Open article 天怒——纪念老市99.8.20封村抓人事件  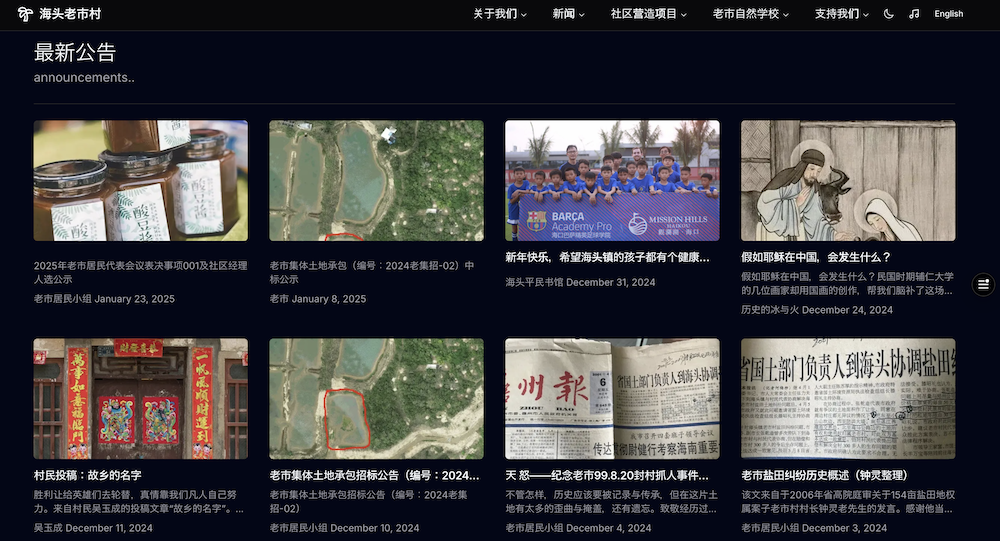tap(607, 475)
